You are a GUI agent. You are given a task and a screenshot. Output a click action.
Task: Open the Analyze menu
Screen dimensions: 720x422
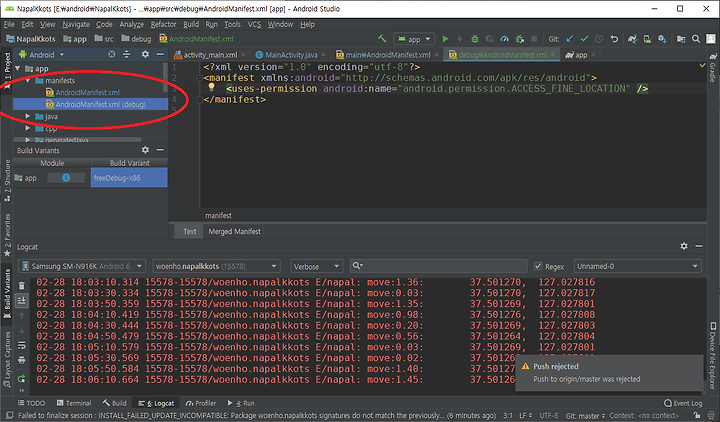click(131, 24)
